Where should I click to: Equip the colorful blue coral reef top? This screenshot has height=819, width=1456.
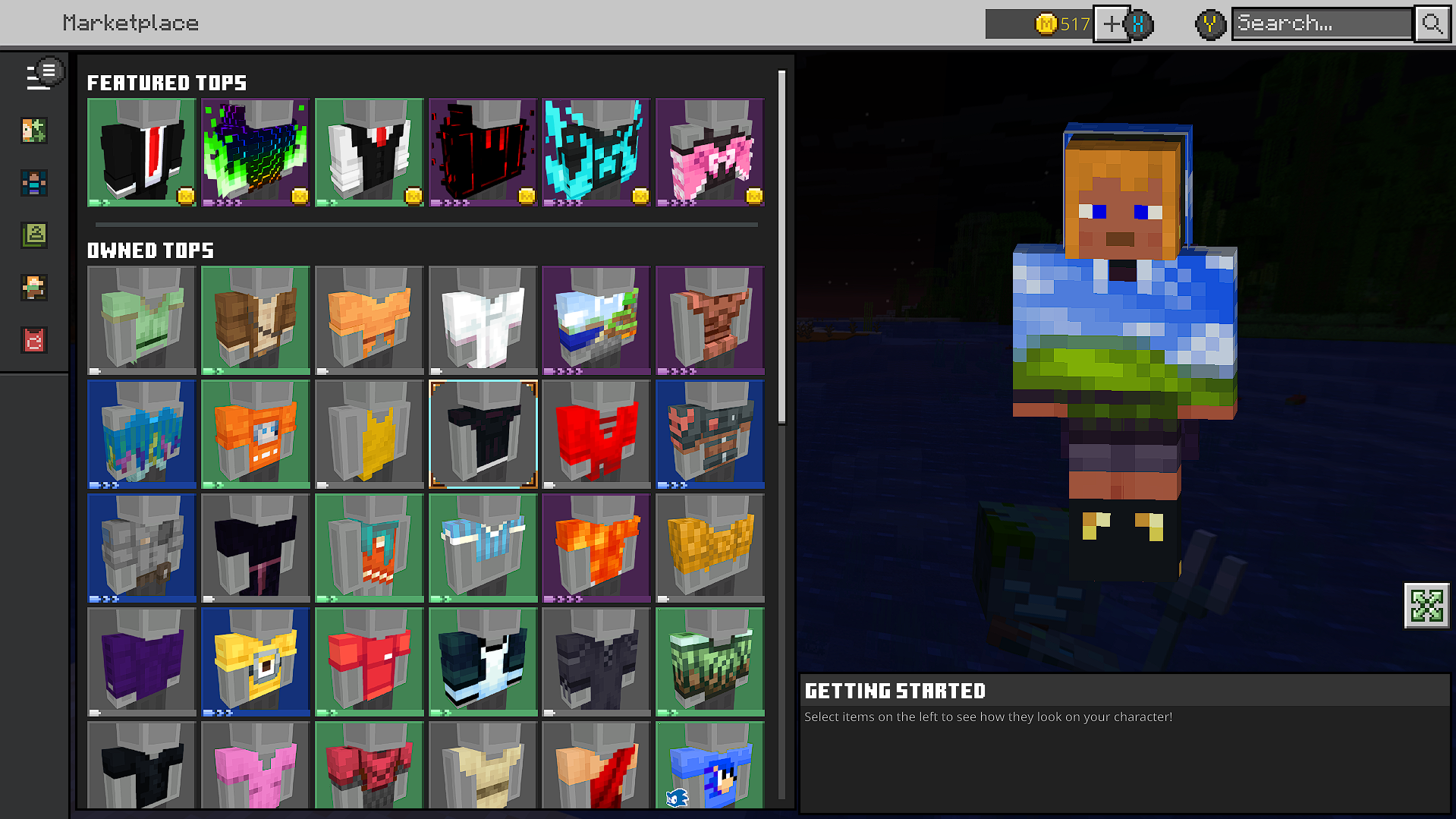pos(142,434)
